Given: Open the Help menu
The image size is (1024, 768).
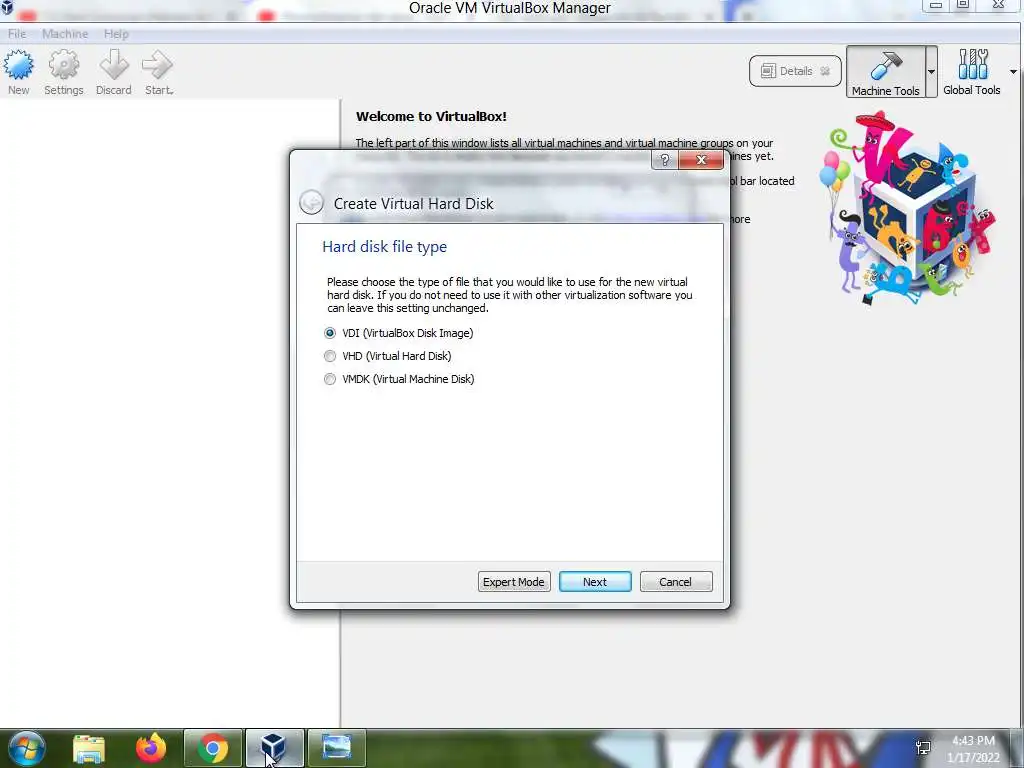Looking at the screenshot, I should pyautogui.click(x=116, y=33).
